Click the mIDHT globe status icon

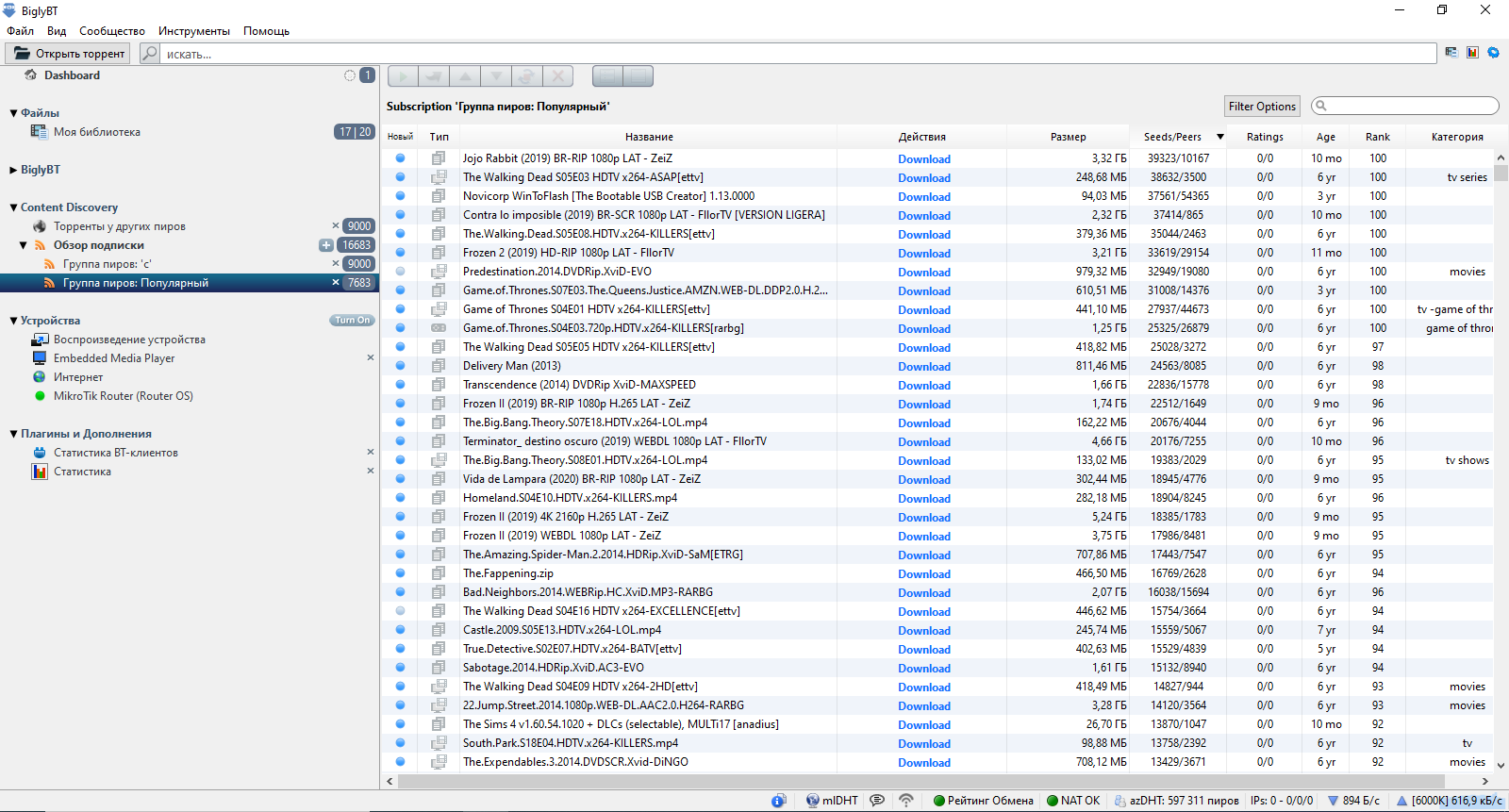812,801
